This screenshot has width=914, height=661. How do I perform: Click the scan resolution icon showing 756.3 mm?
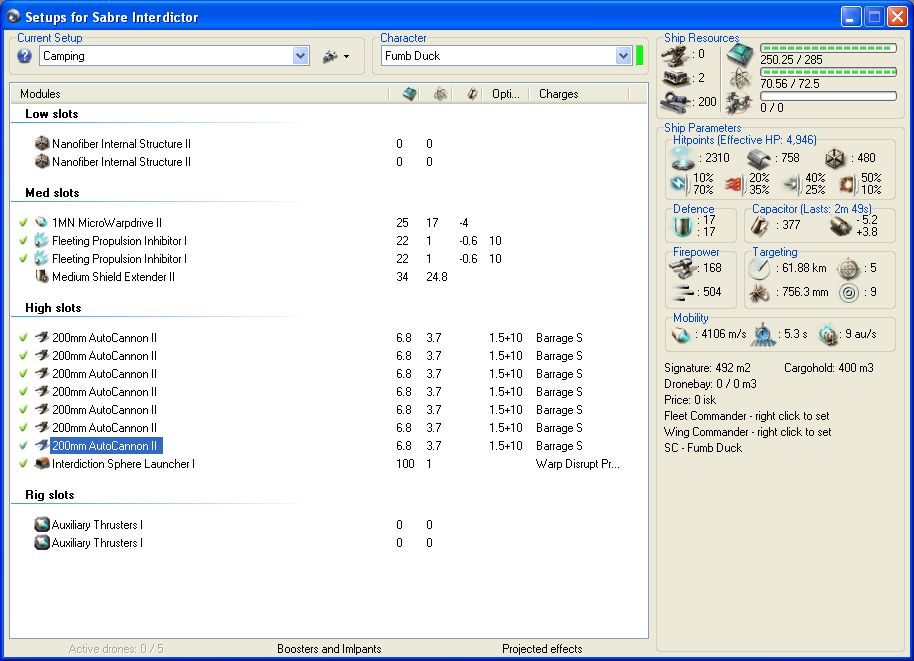click(759, 293)
